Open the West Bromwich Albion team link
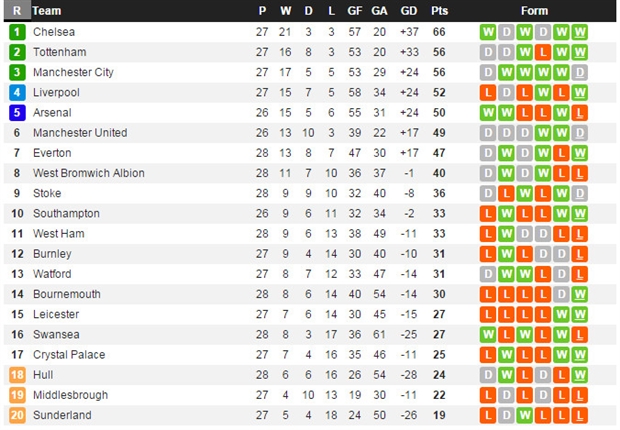 click(88, 173)
